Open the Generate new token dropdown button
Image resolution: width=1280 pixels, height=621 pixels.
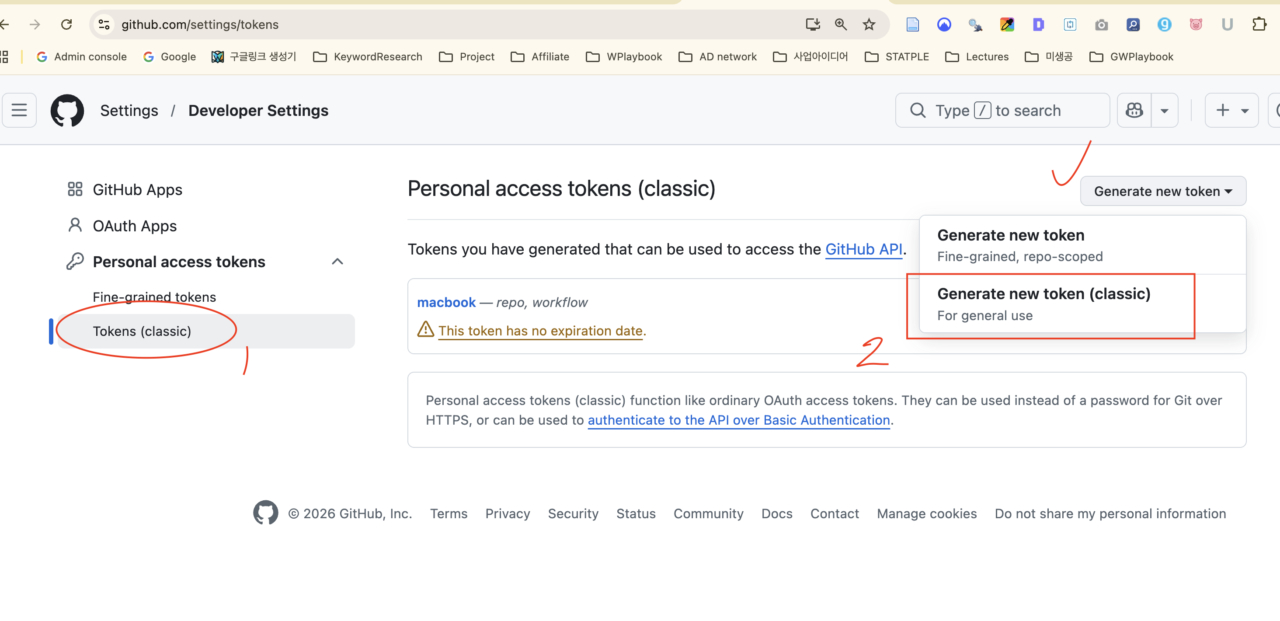(x=1163, y=191)
